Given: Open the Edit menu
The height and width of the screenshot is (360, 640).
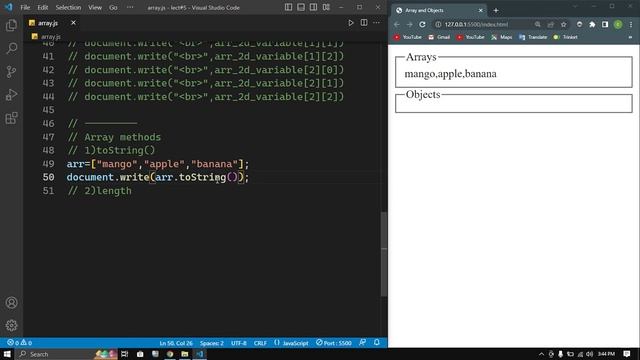Looking at the screenshot, I should coord(42,7).
